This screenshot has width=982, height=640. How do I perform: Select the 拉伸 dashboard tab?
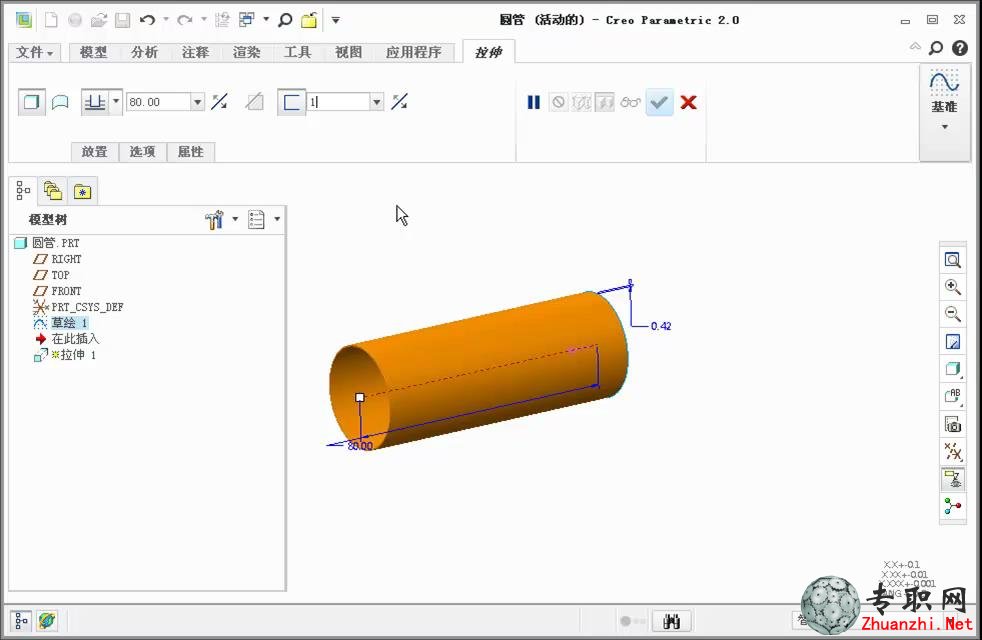[488, 53]
